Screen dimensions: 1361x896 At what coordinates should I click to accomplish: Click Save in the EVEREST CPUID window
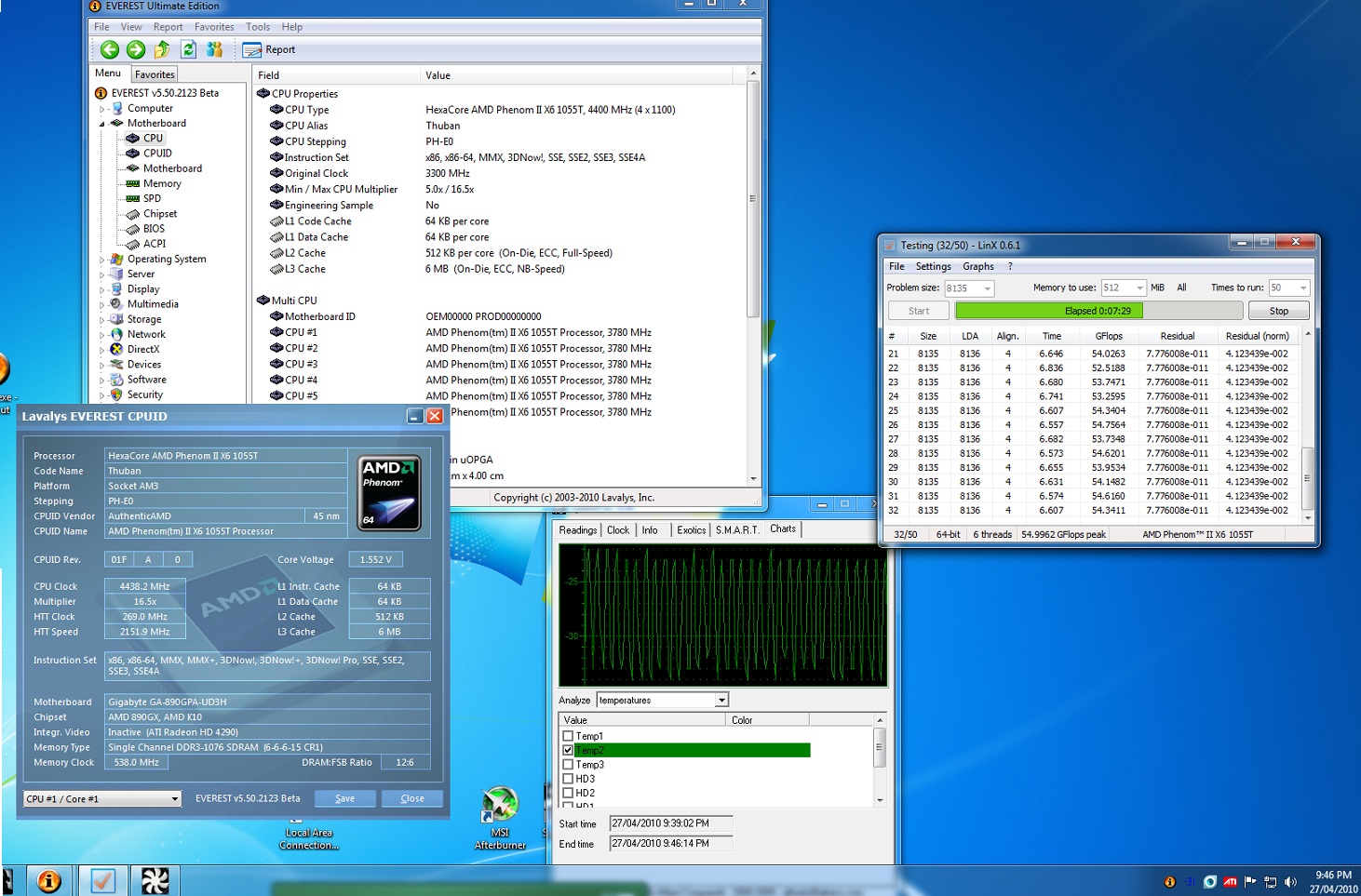tap(344, 798)
